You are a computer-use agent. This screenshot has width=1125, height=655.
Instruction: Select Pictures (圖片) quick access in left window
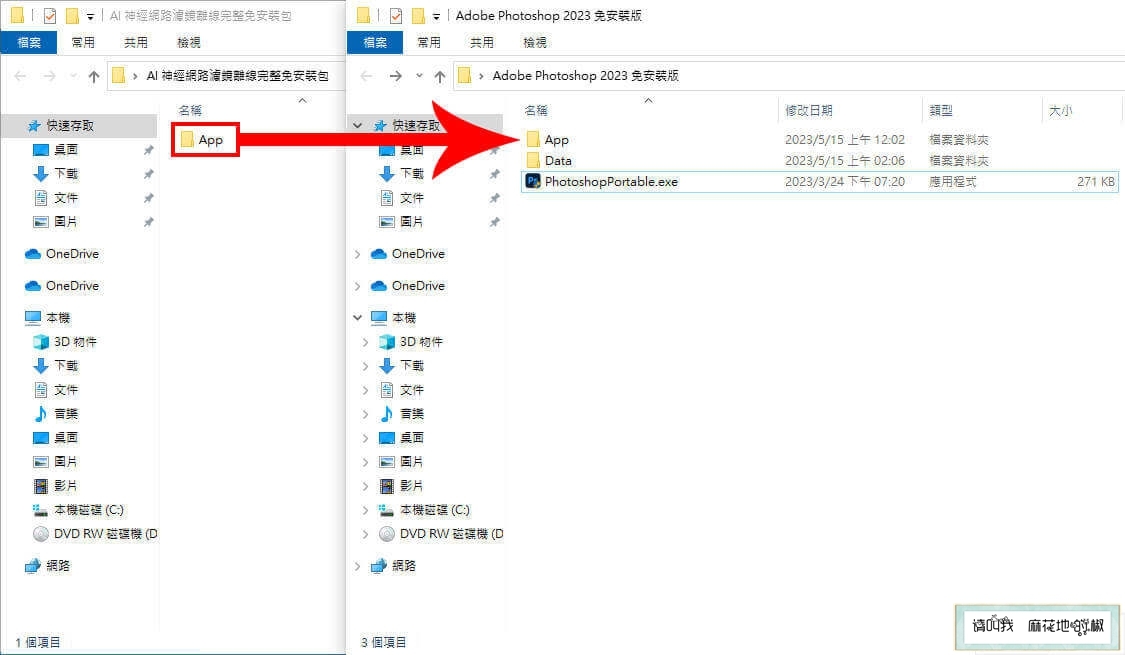tap(56, 222)
